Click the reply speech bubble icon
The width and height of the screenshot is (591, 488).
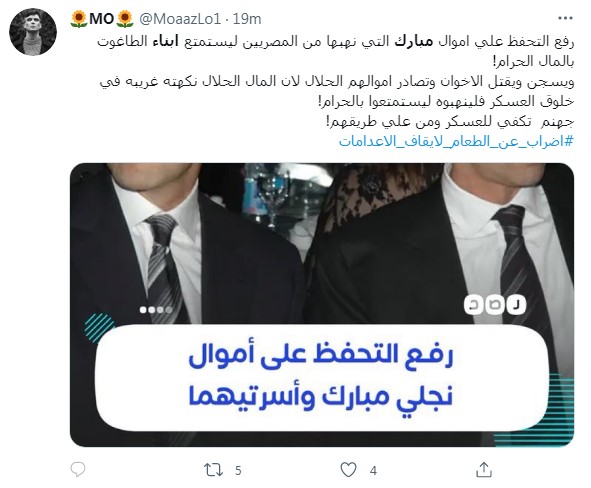tap(78, 470)
